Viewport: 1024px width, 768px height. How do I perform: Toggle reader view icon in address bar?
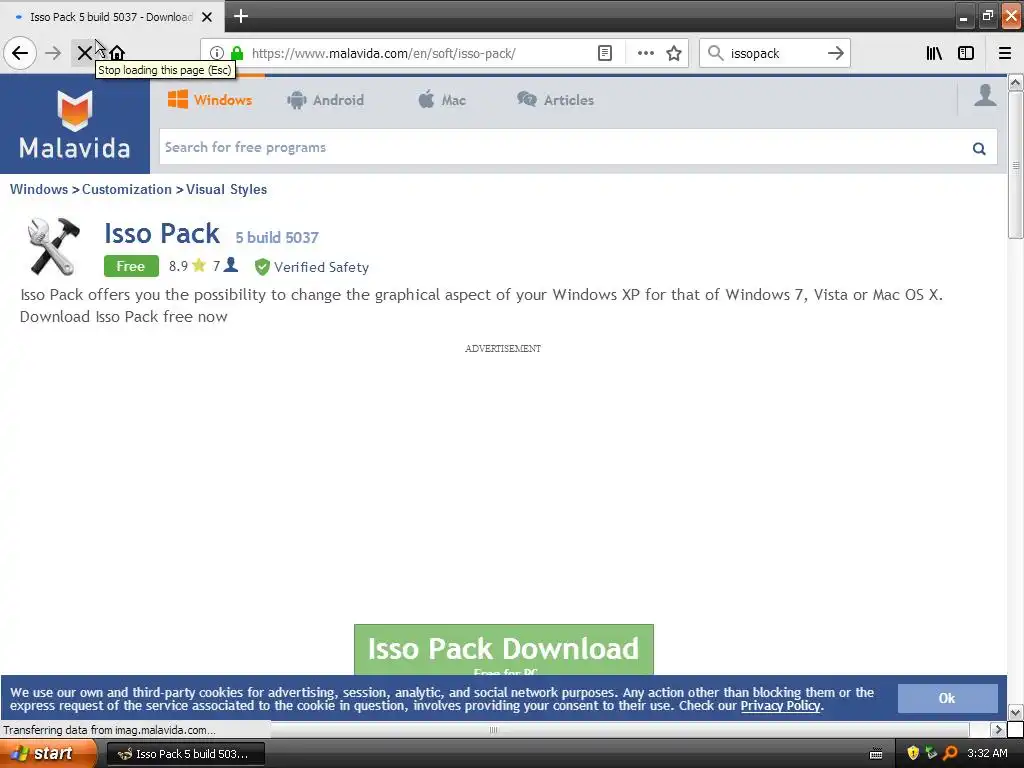coord(605,53)
